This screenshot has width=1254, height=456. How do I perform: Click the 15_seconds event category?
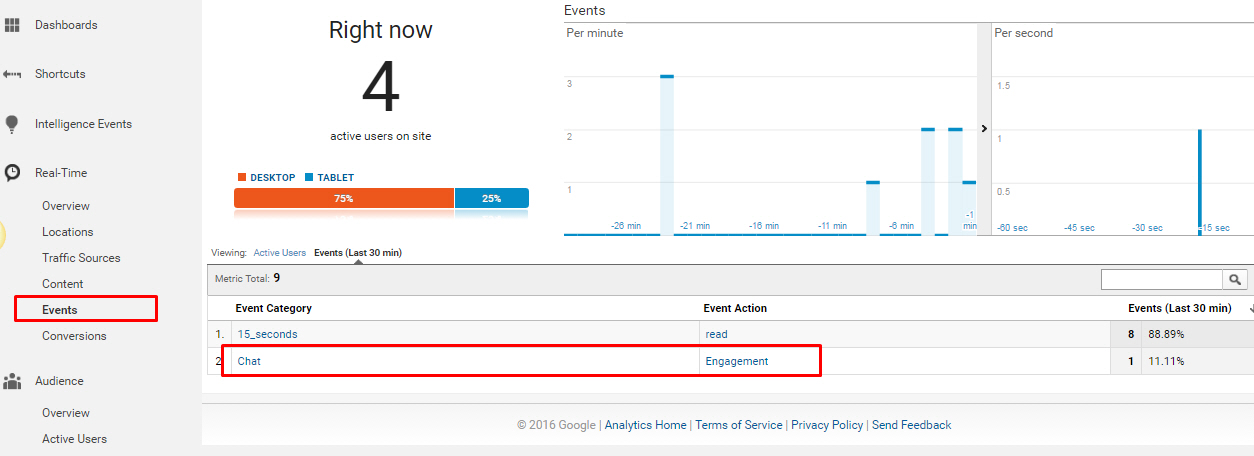coord(267,334)
